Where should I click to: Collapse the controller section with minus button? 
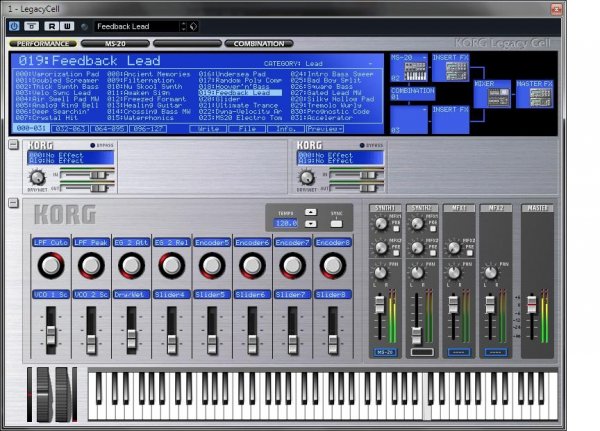13,203
